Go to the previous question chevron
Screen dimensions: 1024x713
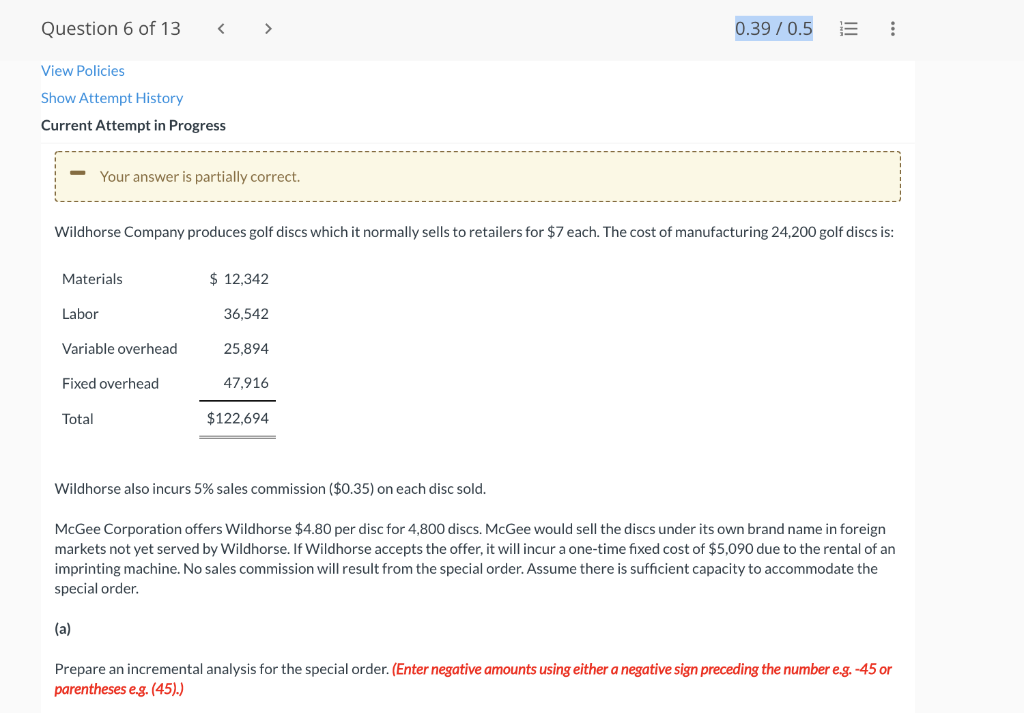[220, 28]
